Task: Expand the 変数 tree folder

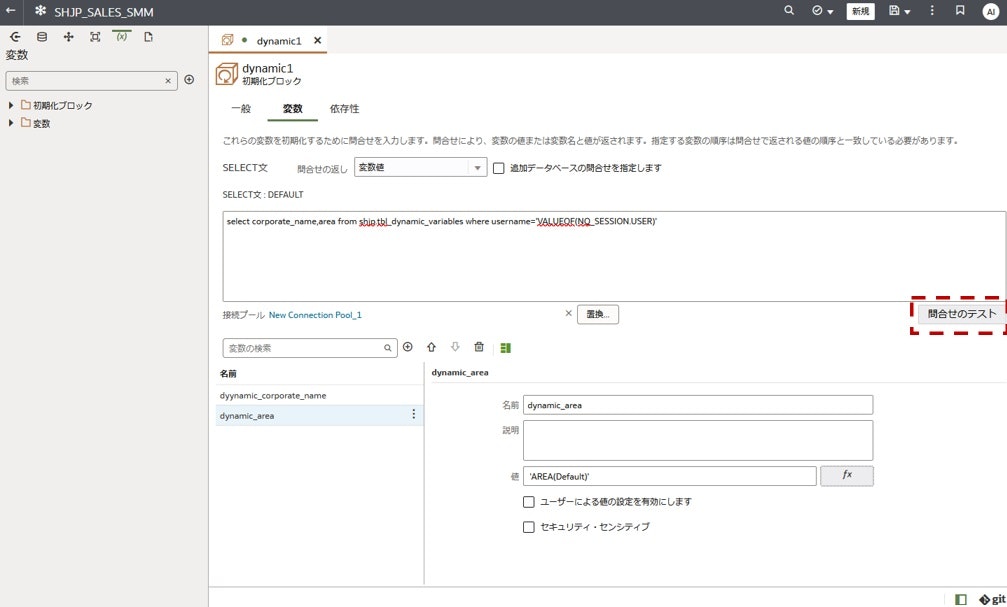Action: pyautogui.click(x=11, y=123)
